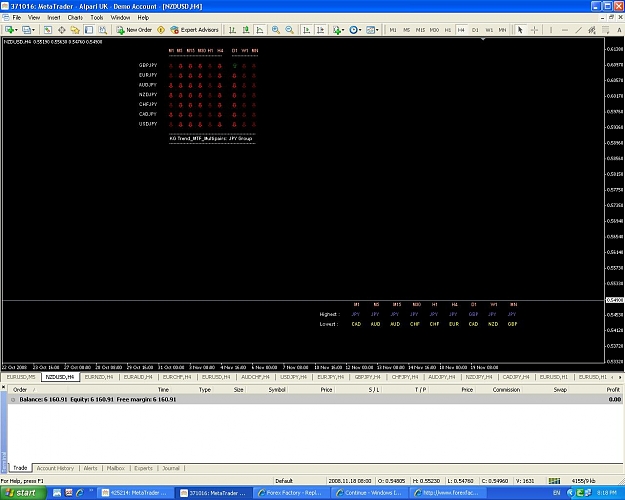Open the Tools menu
This screenshot has width=625, height=500.
pyautogui.click(x=97, y=18)
